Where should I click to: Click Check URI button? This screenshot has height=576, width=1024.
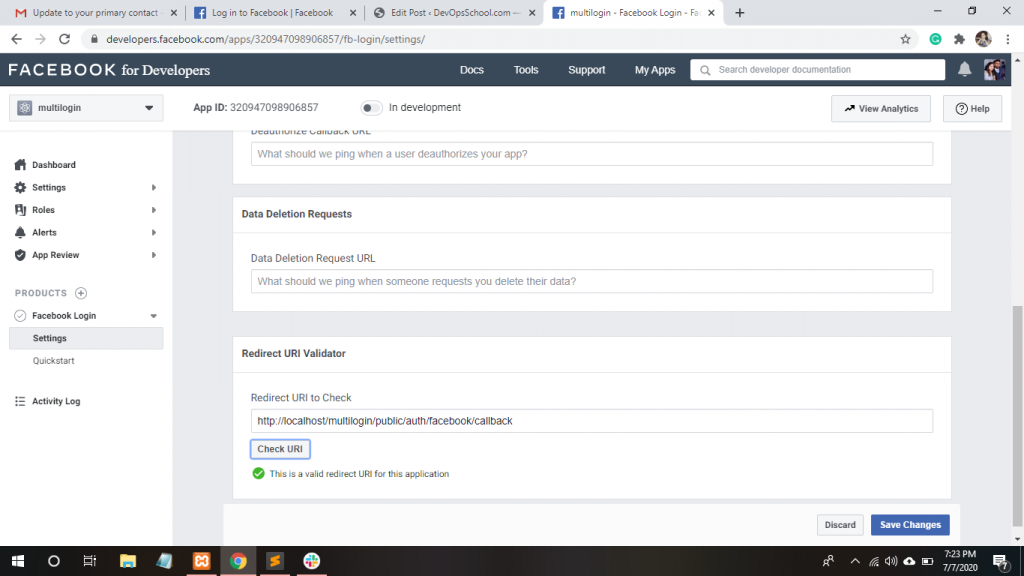coord(280,449)
